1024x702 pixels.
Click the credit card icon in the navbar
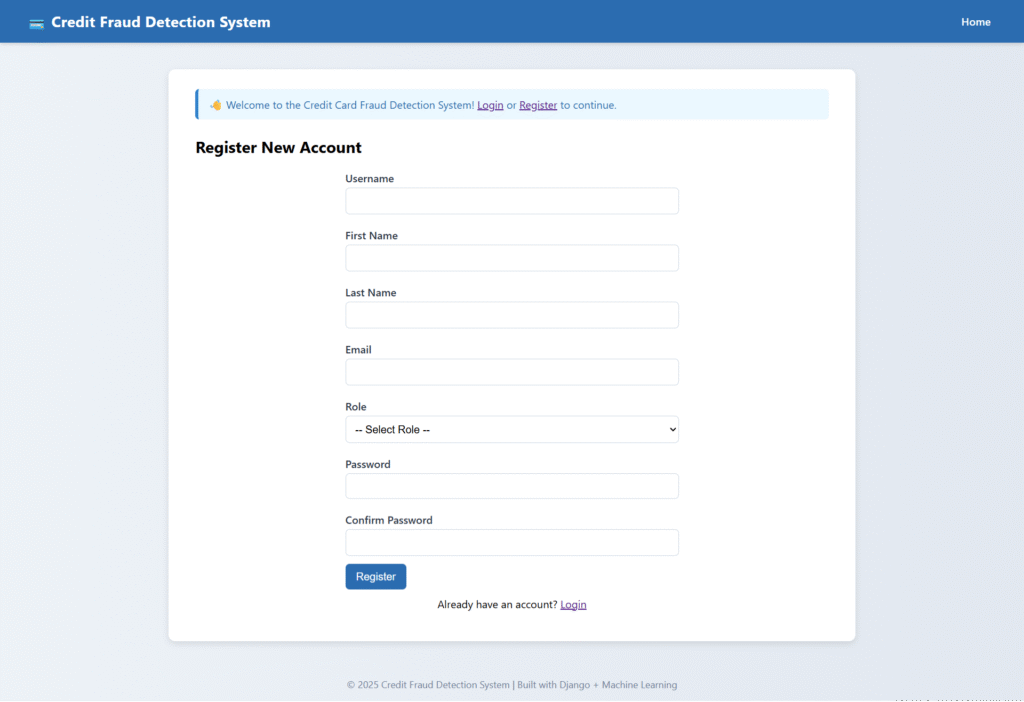point(36,21)
